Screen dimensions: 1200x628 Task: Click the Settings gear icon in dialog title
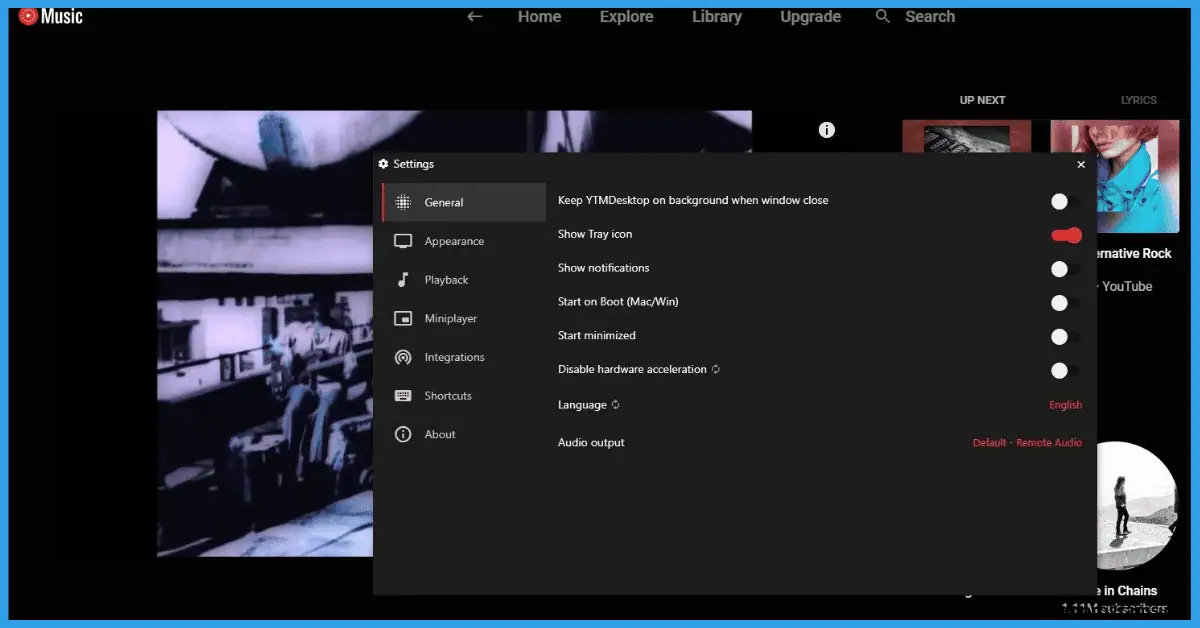383,164
